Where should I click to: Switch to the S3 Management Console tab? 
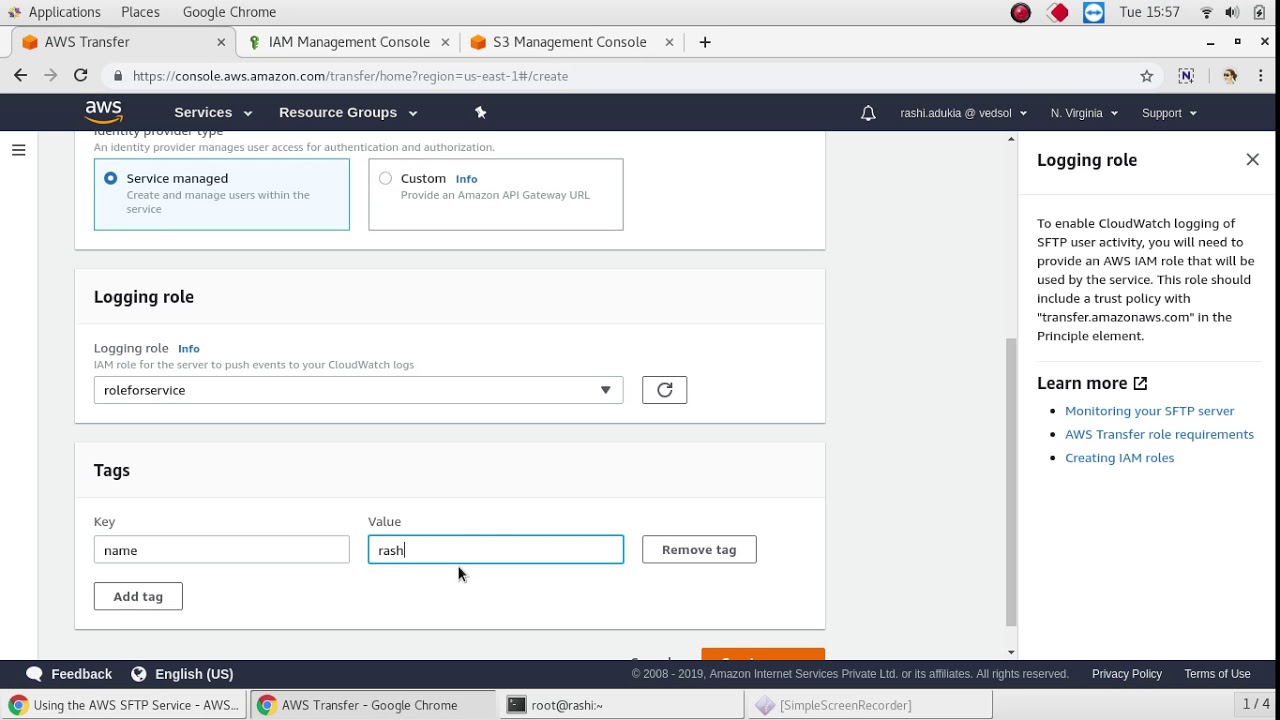tap(571, 42)
